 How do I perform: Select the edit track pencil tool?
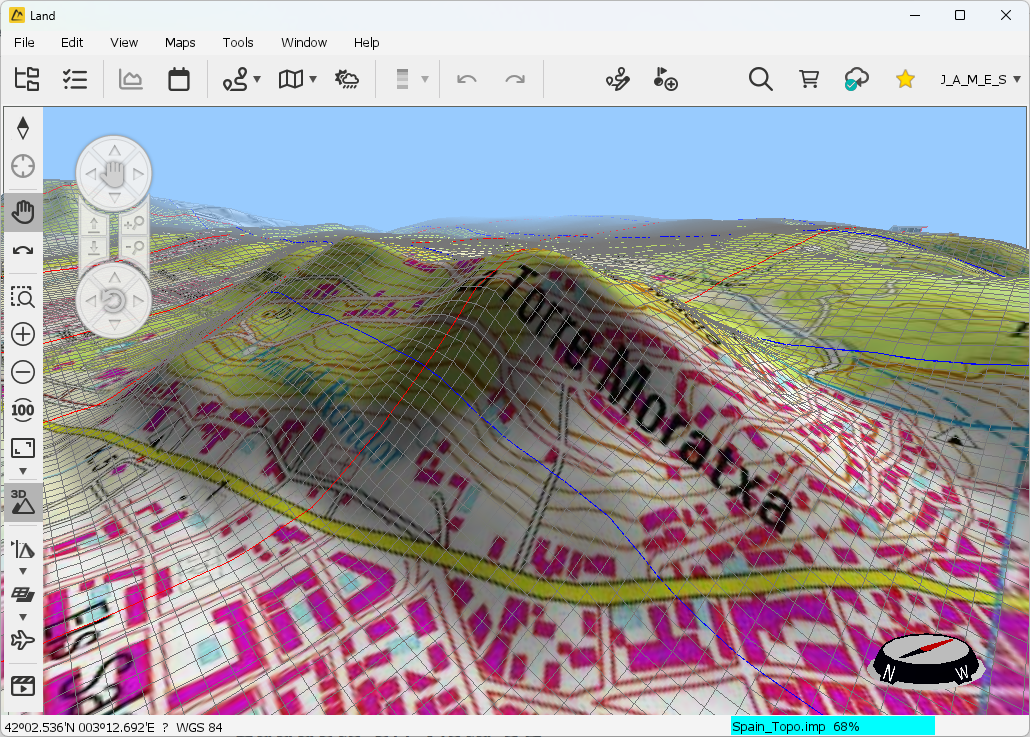(x=617, y=79)
